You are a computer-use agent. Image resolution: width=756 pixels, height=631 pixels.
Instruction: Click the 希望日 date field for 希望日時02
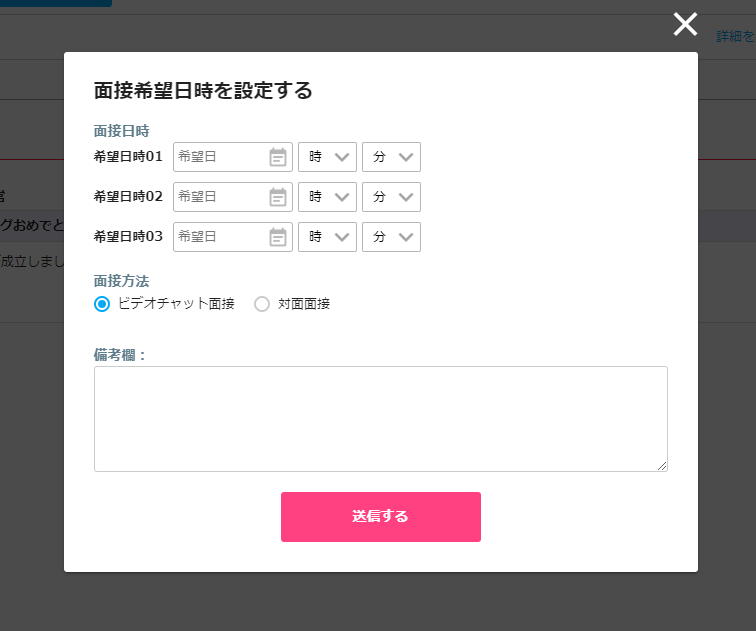click(233, 197)
